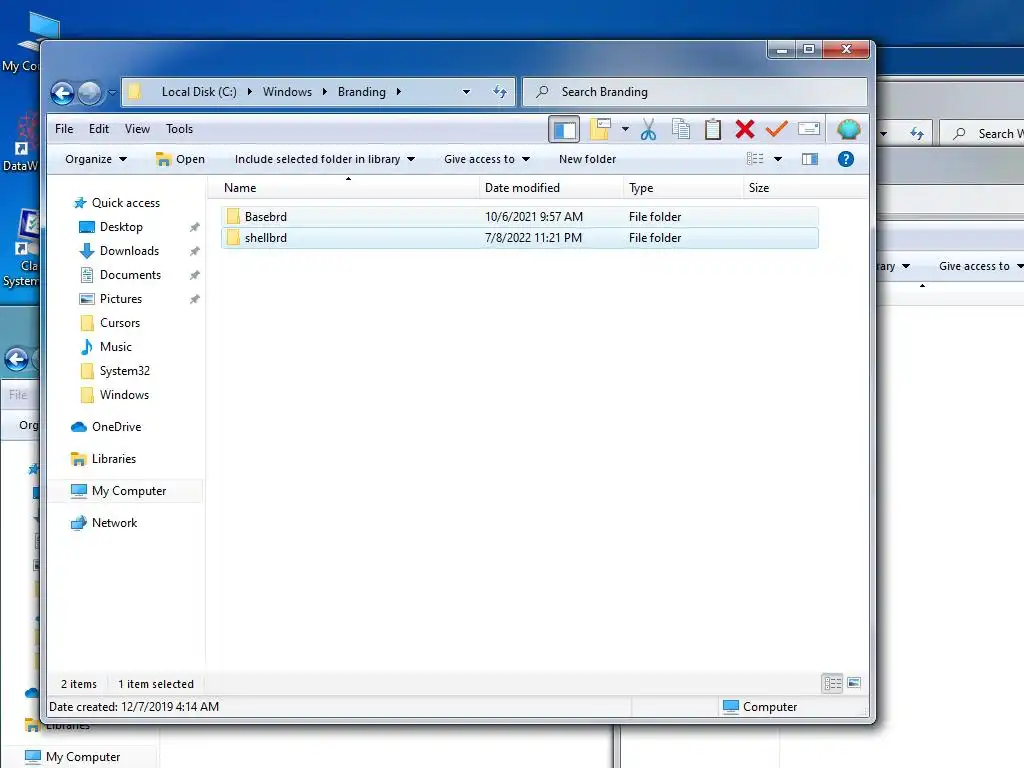The height and width of the screenshot is (768, 1024).
Task: Open Include selected folder in library menu
Action: coord(325,159)
